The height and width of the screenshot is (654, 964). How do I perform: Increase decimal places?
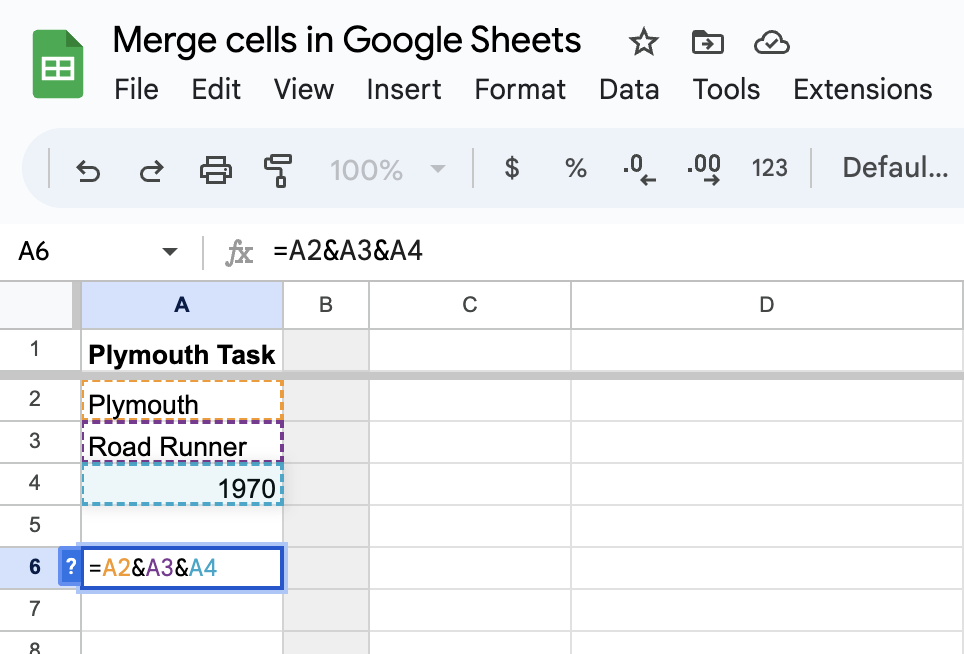click(704, 169)
